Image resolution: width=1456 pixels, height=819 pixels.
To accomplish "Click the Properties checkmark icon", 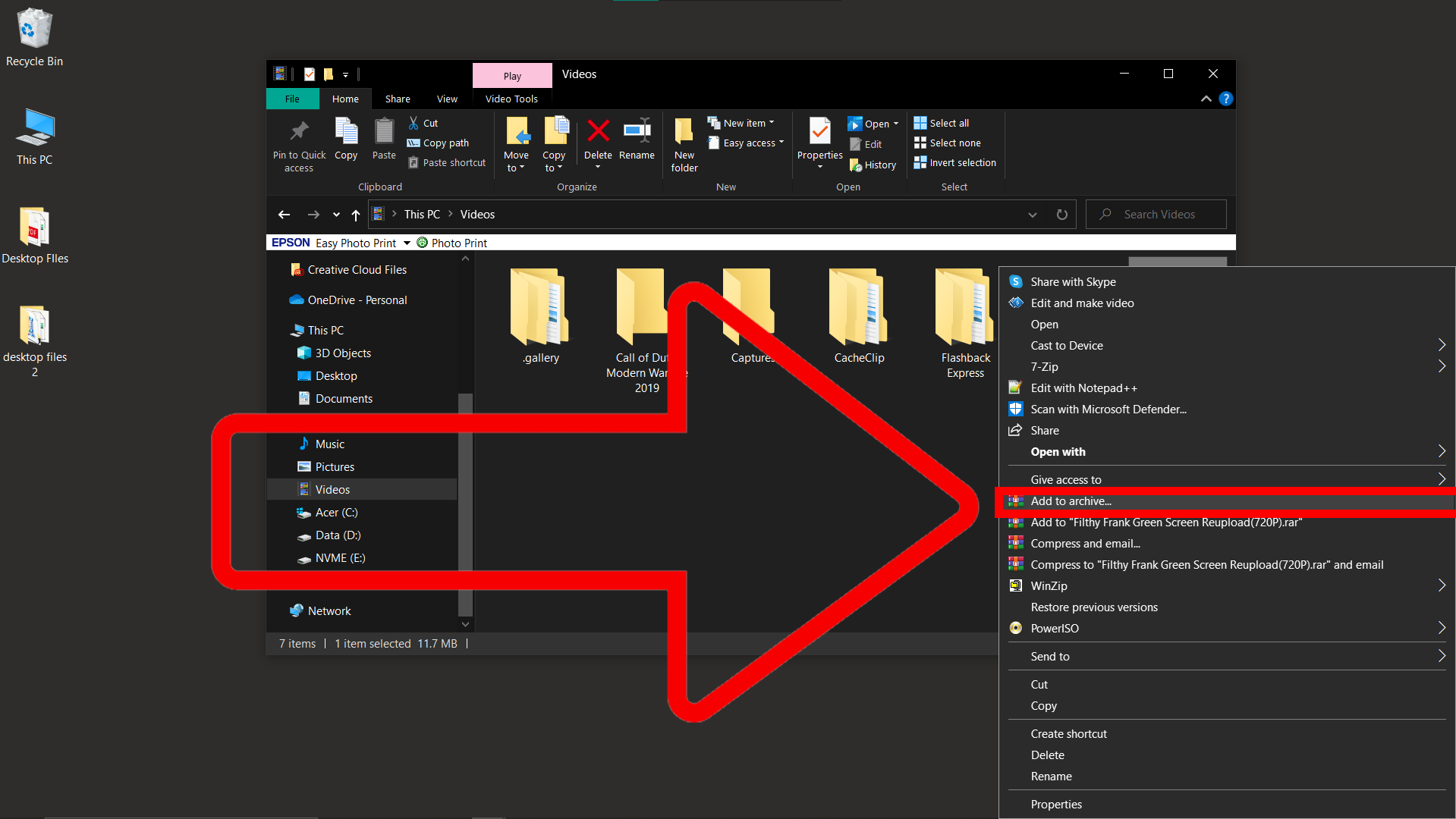I will pos(819,131).
